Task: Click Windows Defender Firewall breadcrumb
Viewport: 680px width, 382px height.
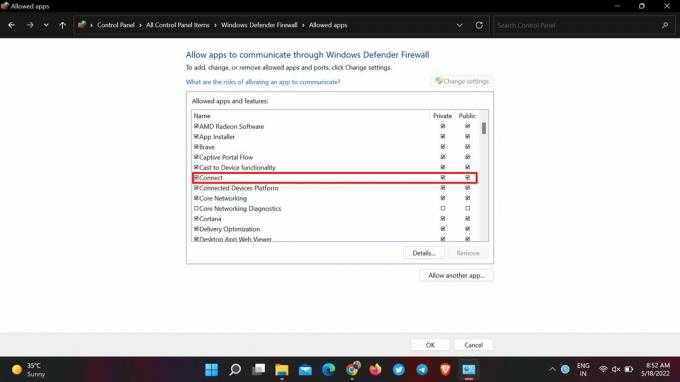Action: (259, 25)
